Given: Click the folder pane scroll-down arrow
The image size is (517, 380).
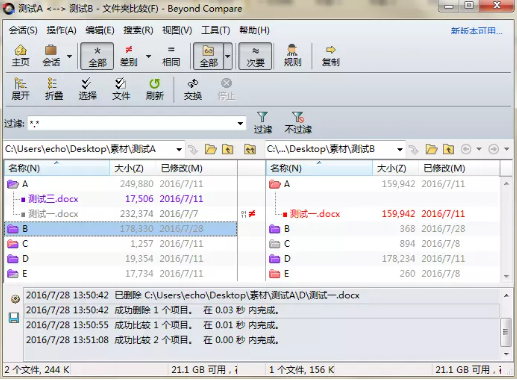Looking at the screenshot, I should pyautogui.click(x=506, y=276).
